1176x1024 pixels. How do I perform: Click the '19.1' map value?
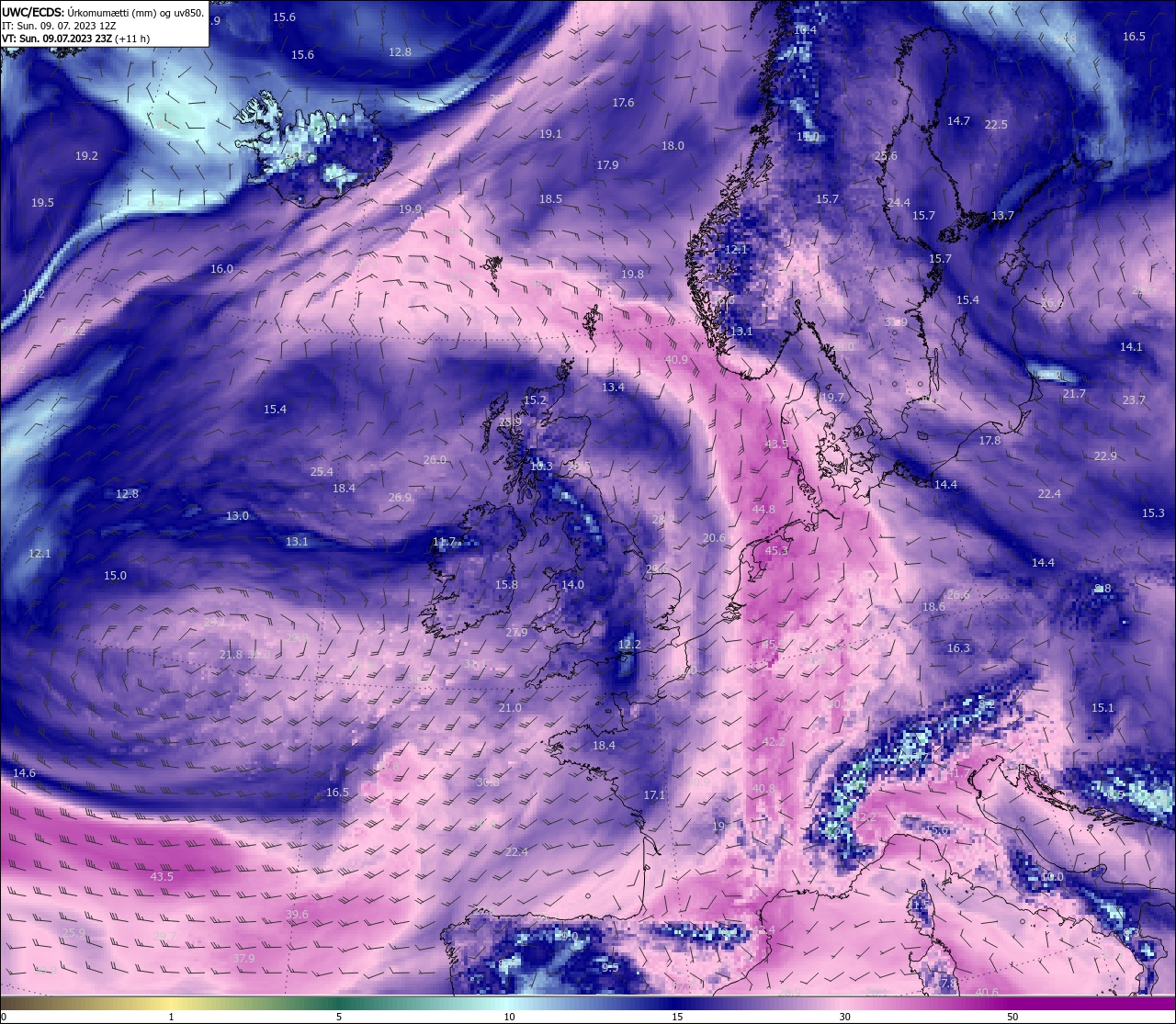(550, 134)
